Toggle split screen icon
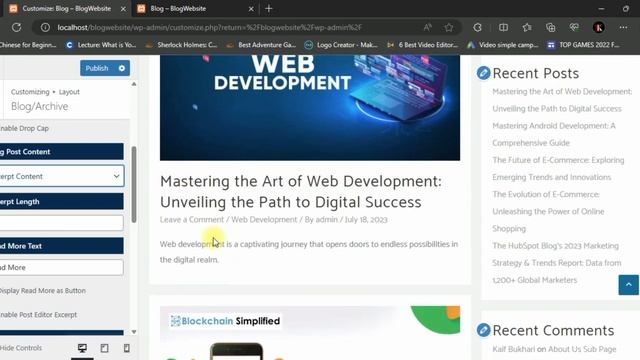The image size is (640, 360). point(503,27)
